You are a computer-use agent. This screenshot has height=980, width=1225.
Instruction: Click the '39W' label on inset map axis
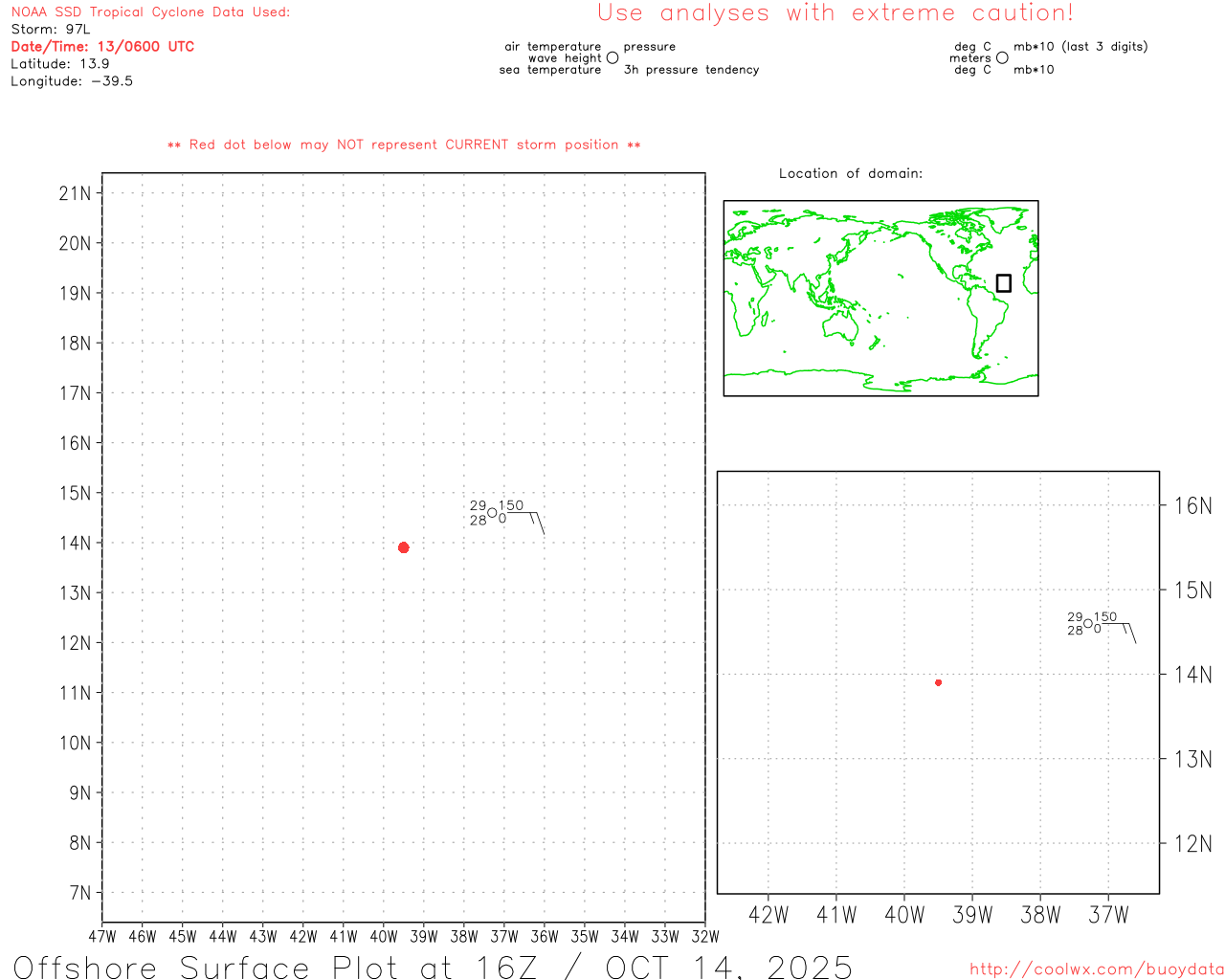(x=972, y=915)
